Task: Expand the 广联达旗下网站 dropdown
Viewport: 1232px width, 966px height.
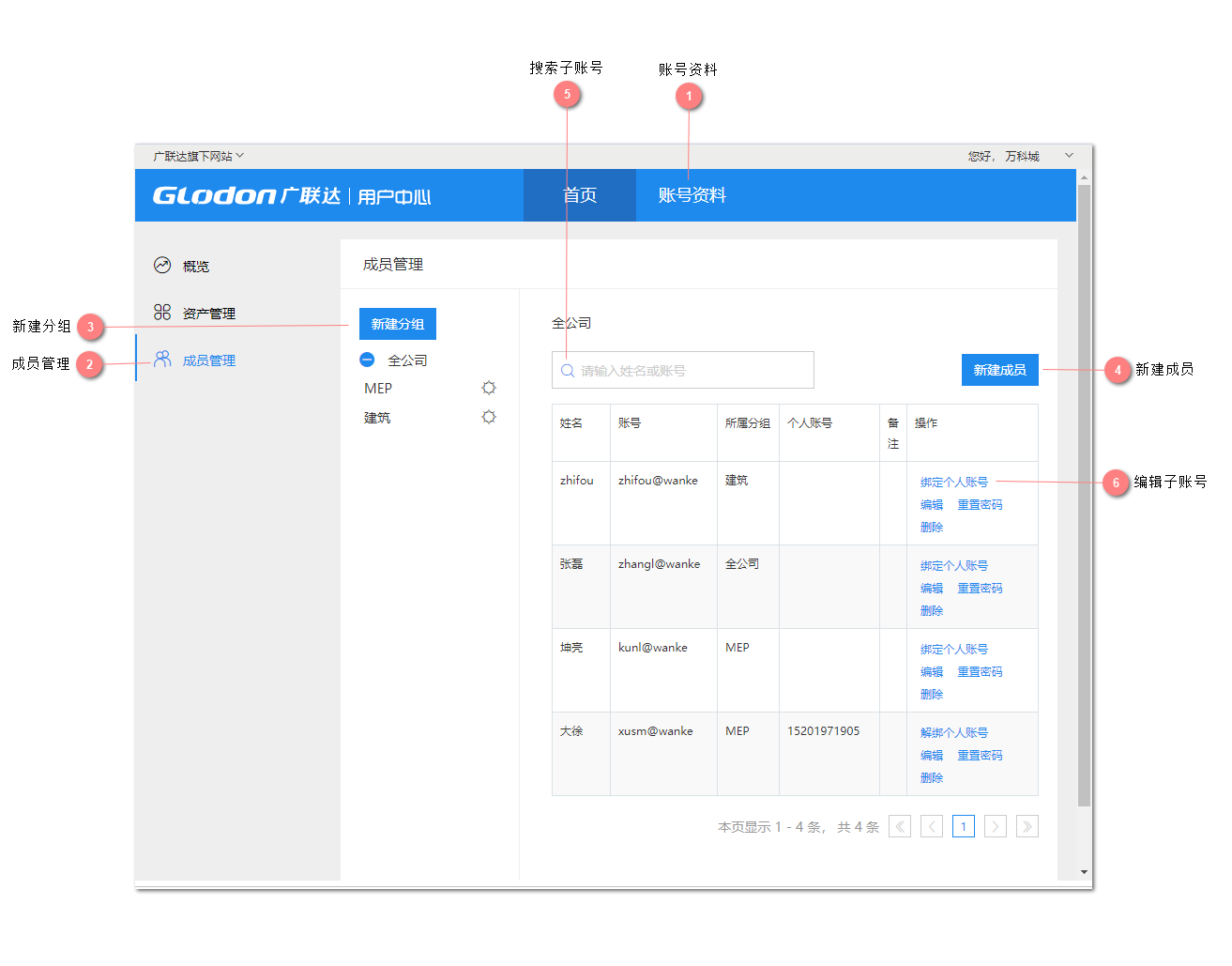Action: click(198, 156)
